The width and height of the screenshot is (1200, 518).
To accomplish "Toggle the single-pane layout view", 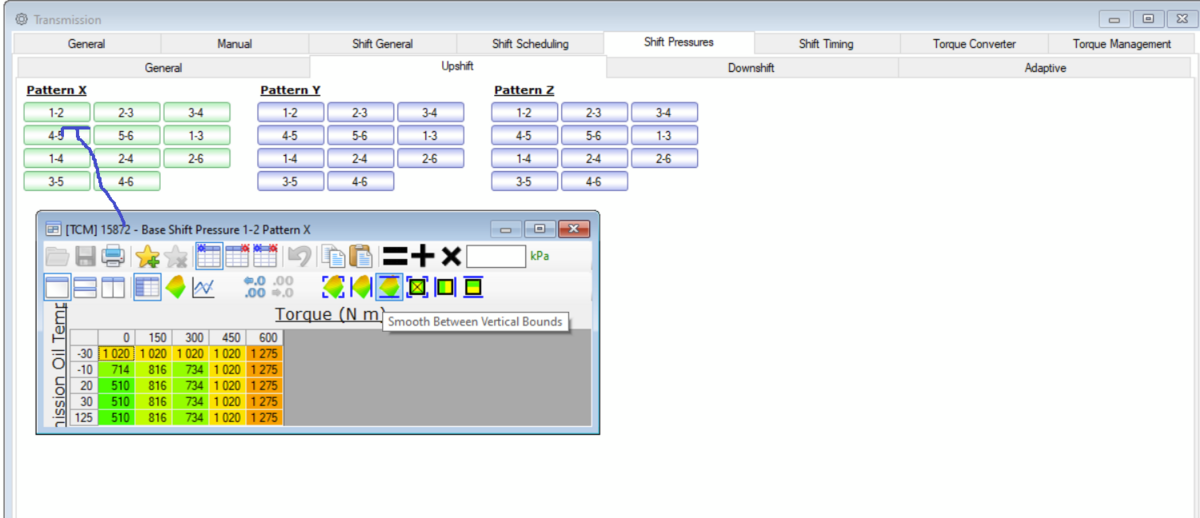I will point(57,288).
